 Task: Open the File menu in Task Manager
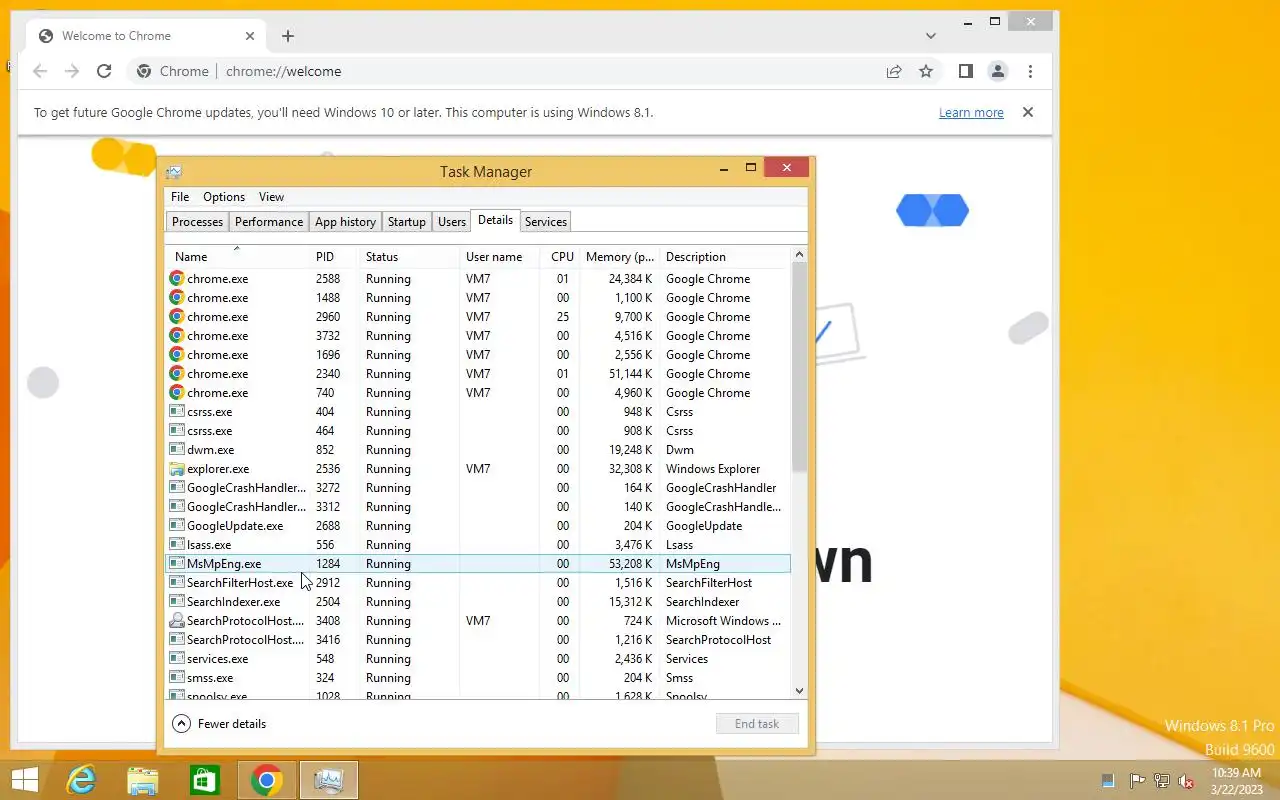pos(180,197)
